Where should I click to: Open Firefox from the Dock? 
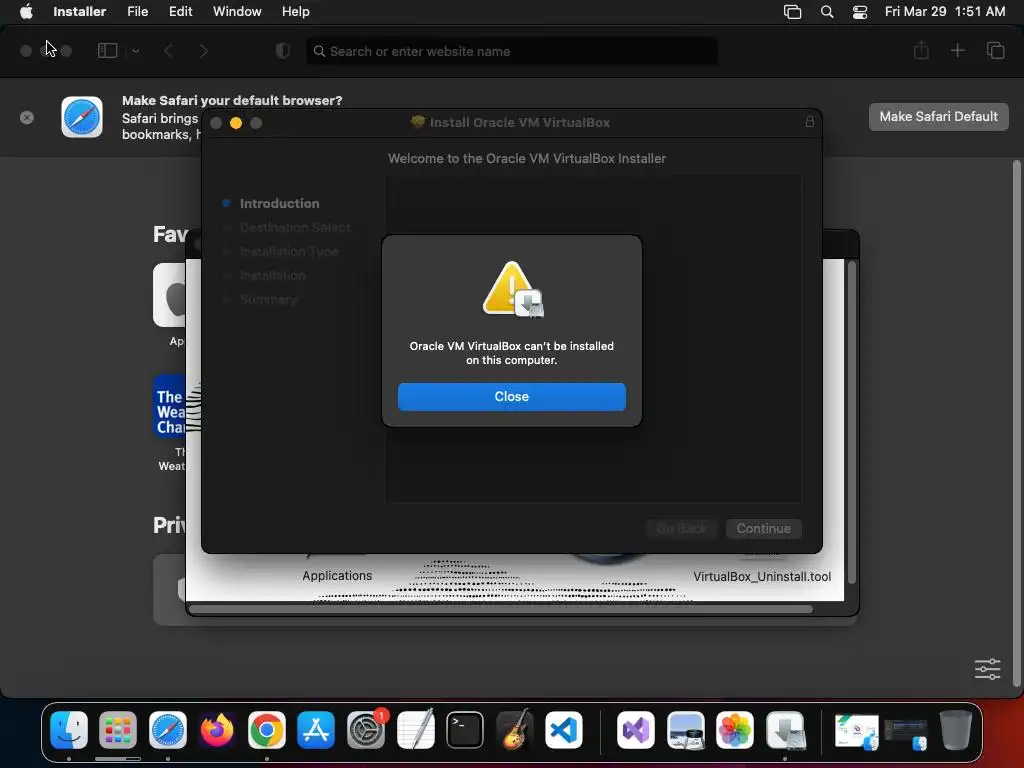[x=217, y=729]
